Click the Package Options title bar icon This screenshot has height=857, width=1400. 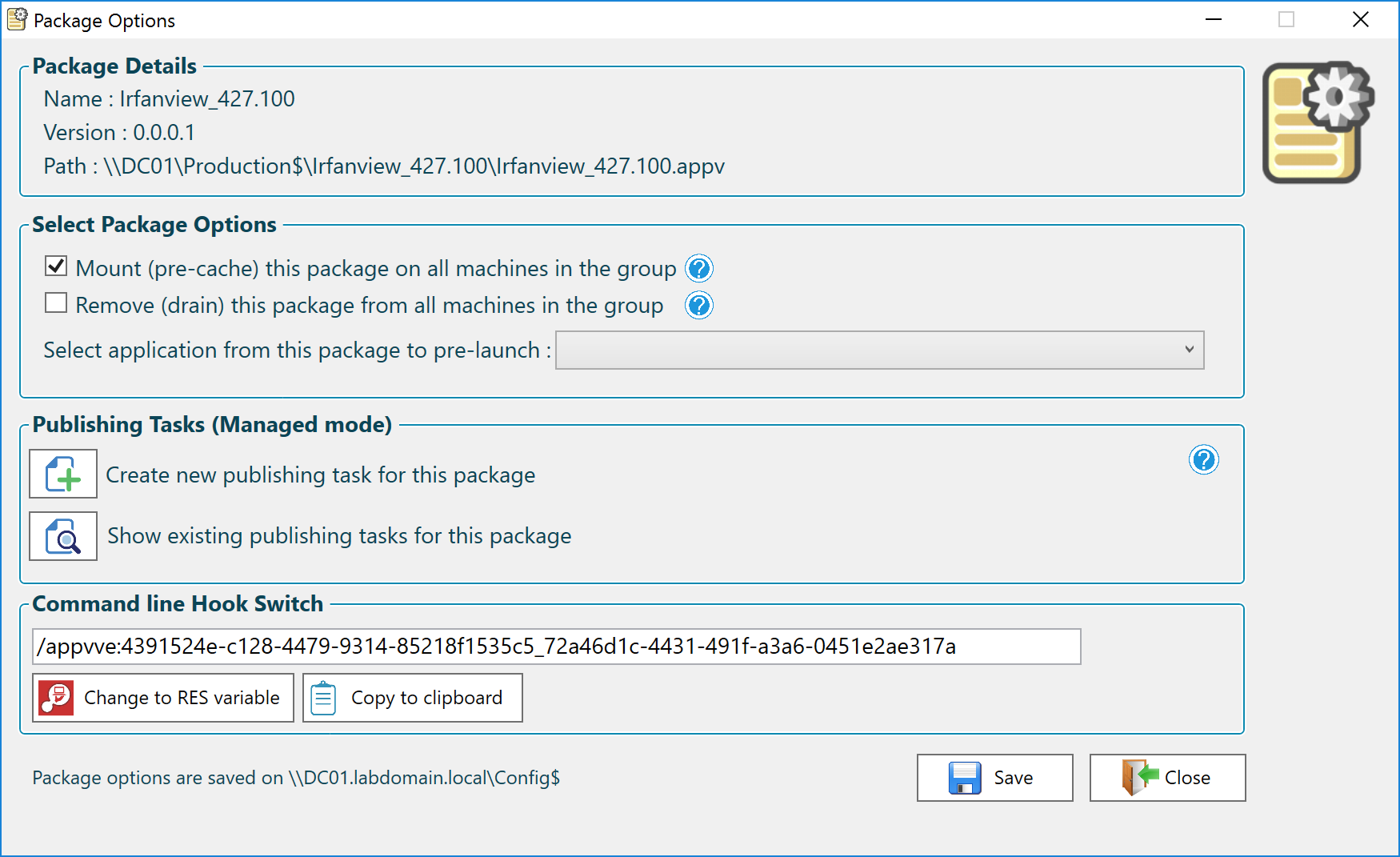tap(17, 20)
